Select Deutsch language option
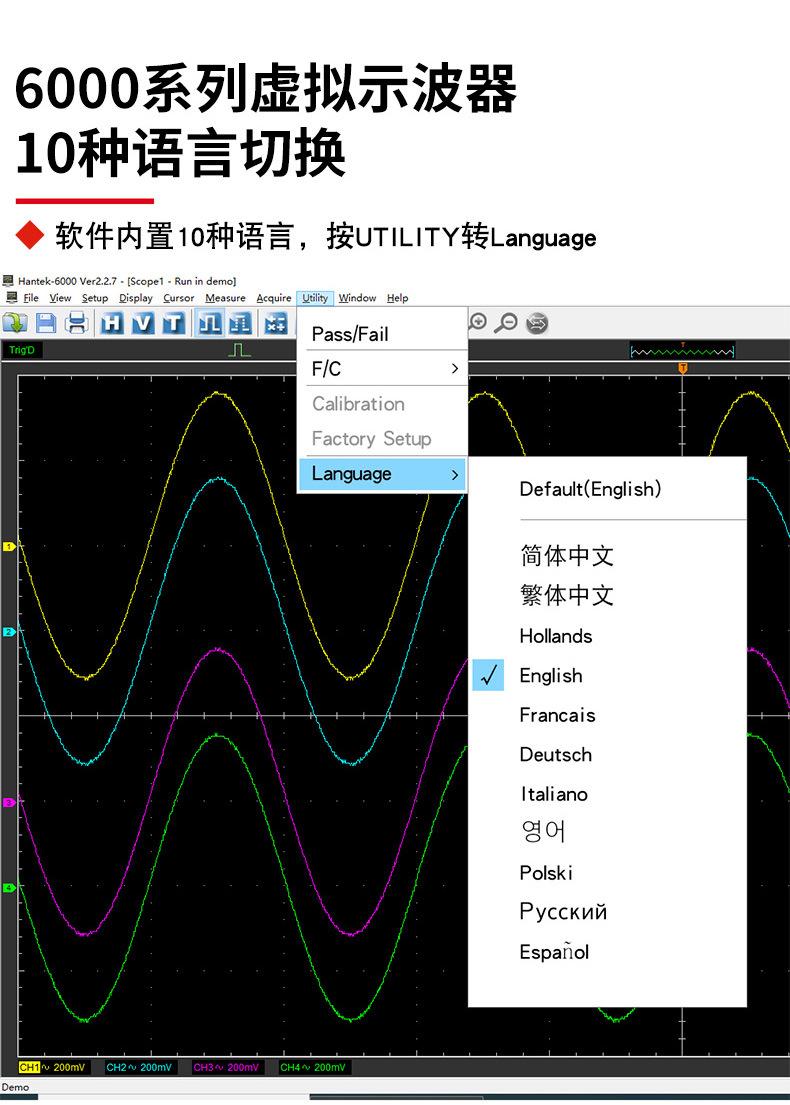This screenshot has width=790, height=1105. 555,755
